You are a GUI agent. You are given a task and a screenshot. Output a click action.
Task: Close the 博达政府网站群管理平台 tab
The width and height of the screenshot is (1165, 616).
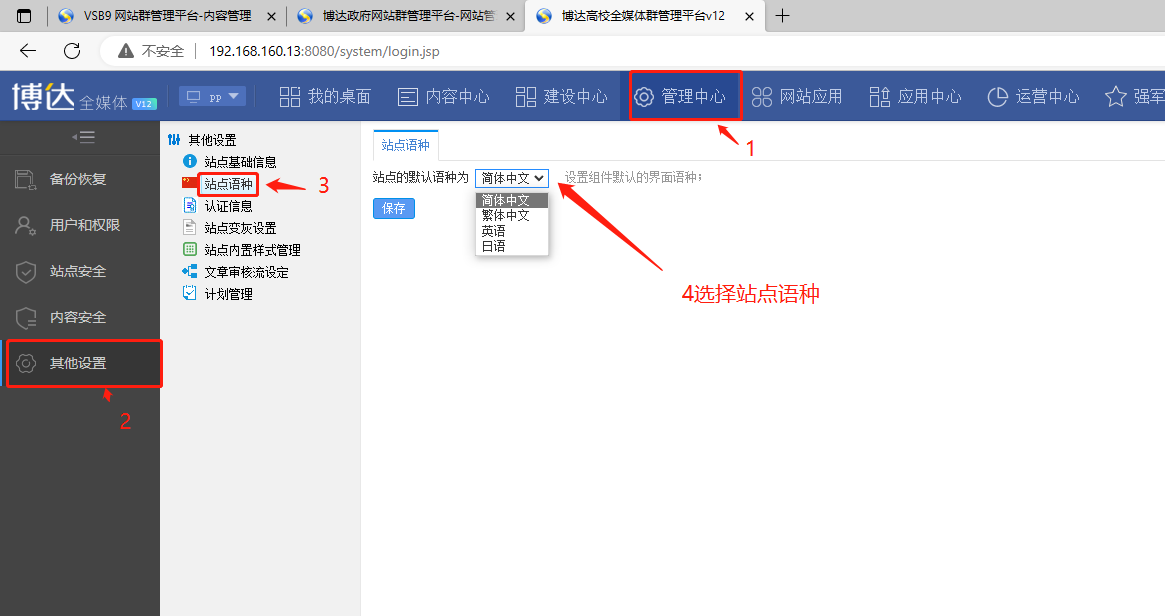(x=510, y=16)
